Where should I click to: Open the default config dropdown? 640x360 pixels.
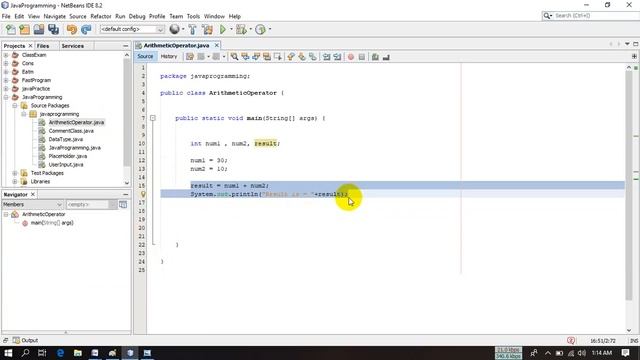[132, 29]
